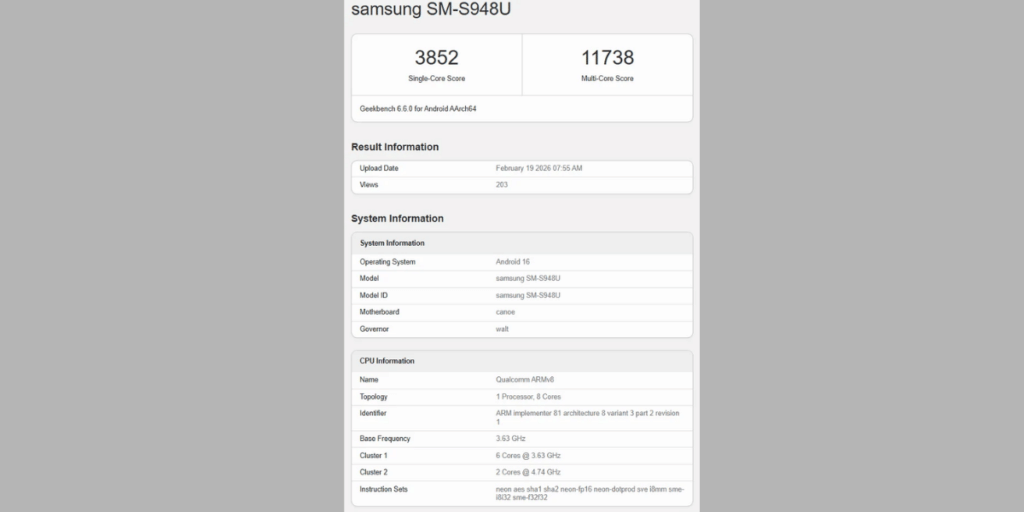Click the 'neon aes sha1 sha2' instruction sets value
This screenshot has width=1024, height=512.
590,493
